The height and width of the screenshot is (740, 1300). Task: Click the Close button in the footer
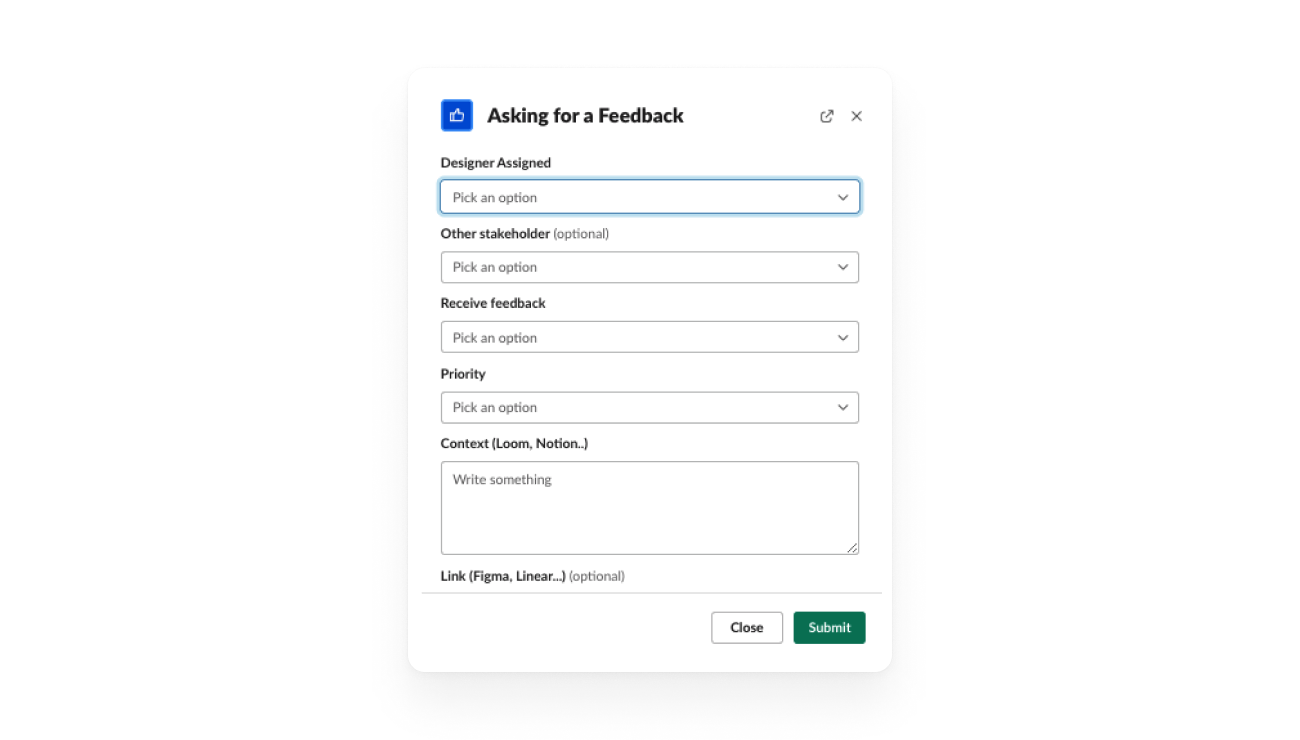(747, 628)
